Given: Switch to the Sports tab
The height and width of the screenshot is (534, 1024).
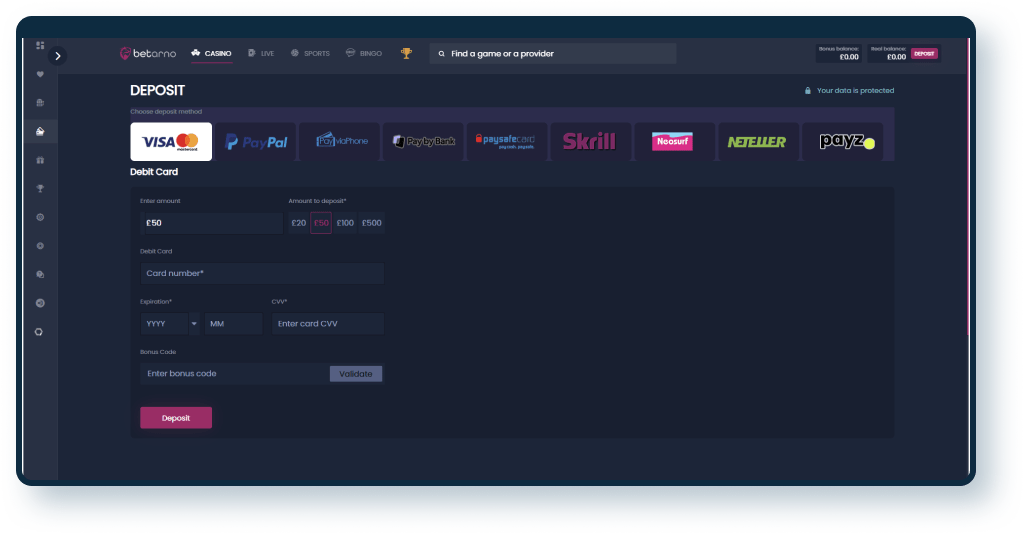Looking at the screenshot, I should tap(310, 53).
